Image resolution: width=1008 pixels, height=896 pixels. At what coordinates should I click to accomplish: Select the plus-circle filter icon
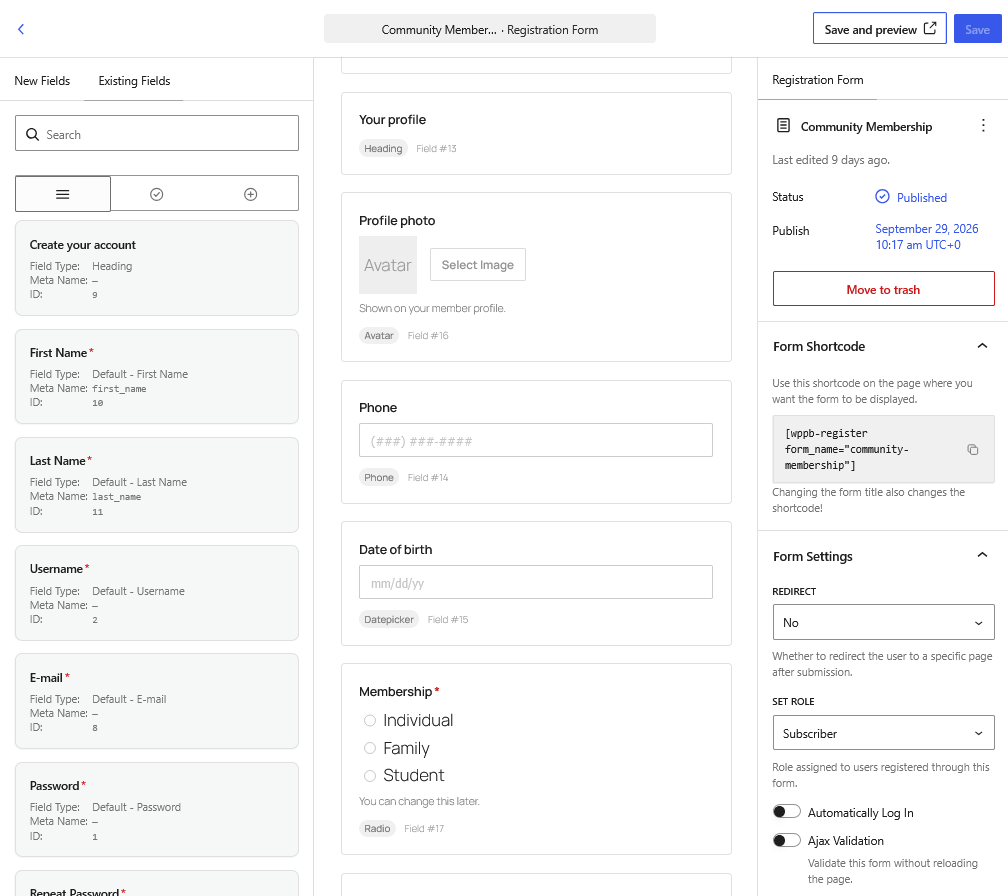coord(251,194)
